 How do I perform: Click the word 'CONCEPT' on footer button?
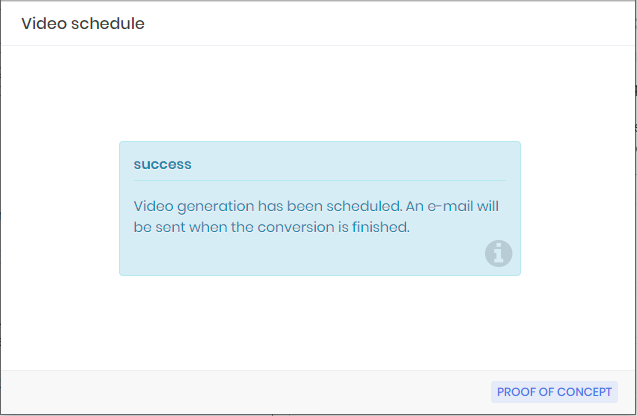tap(584, 392)
